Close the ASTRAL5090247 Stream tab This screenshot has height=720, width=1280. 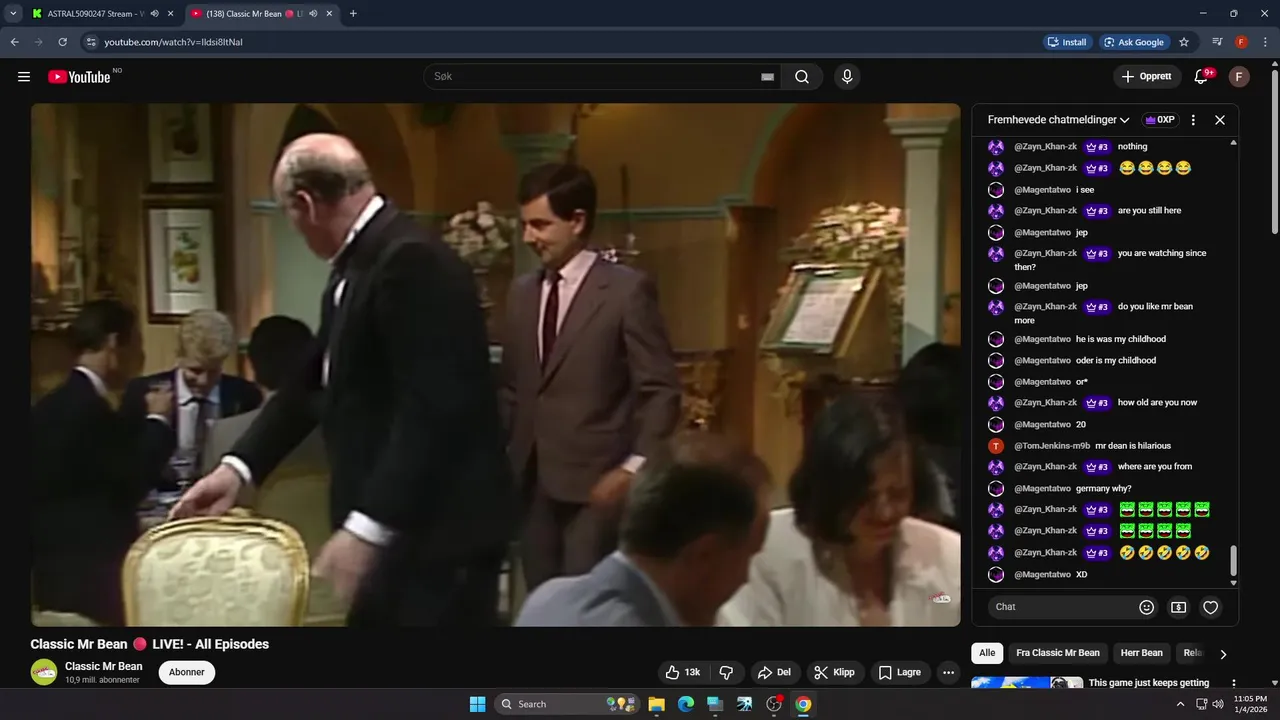[x=170, y=14]
